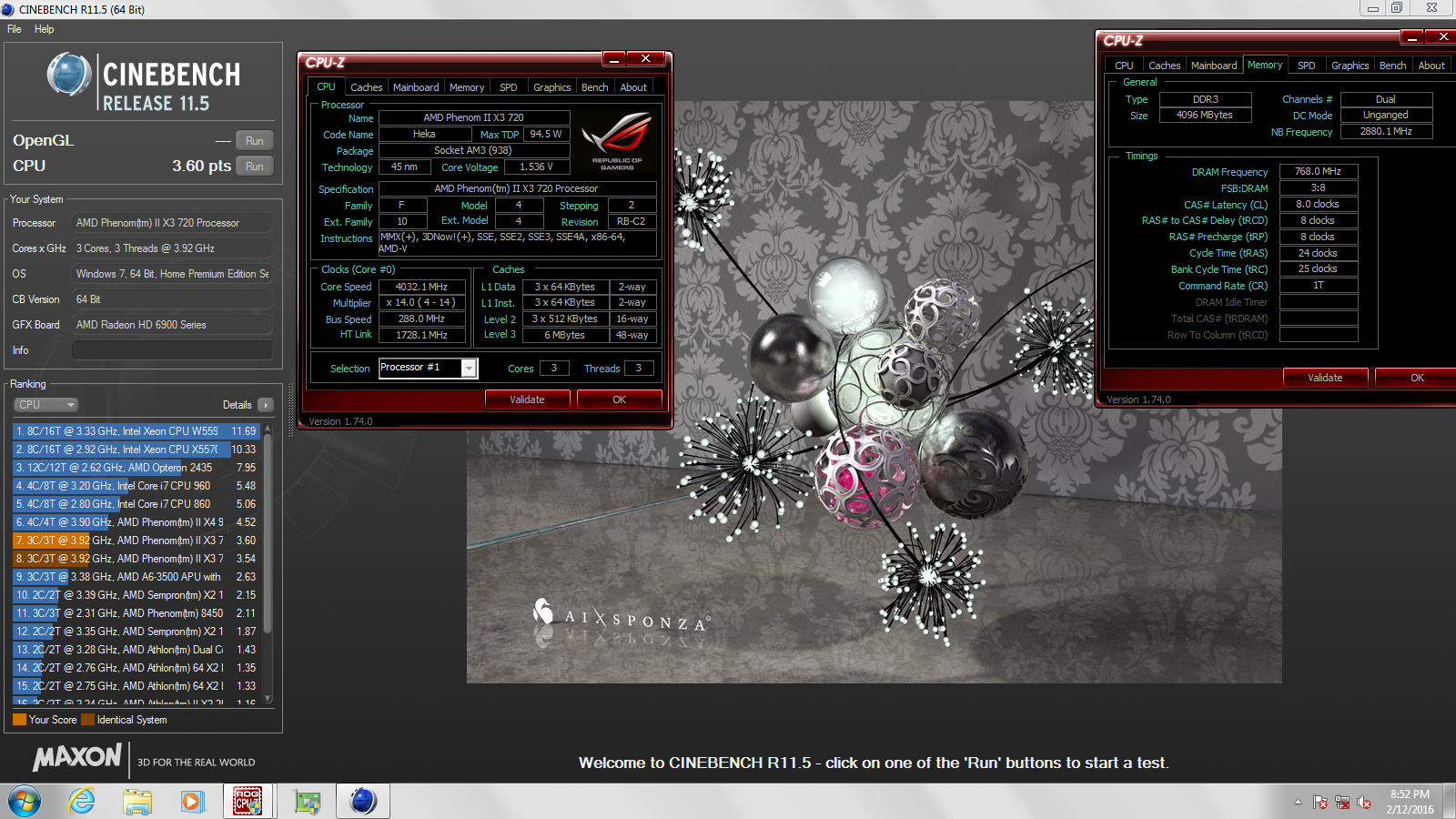Click the taskbar icon beside Cinebench

tap(307, 801)
